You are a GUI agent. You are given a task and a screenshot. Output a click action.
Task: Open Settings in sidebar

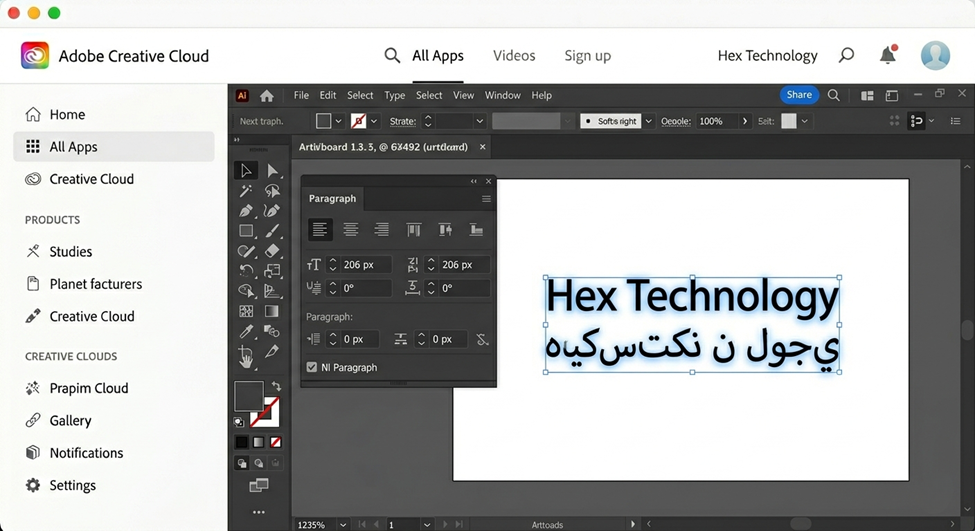pos(114,485)
